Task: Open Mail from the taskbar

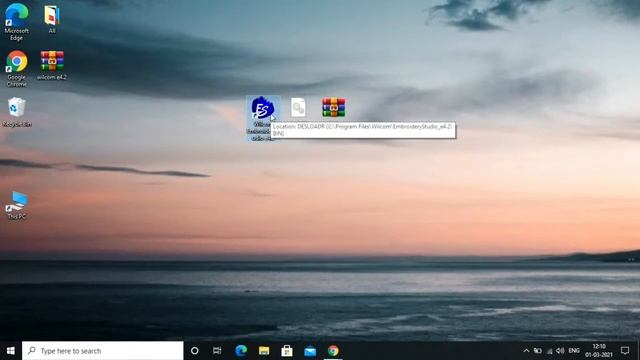Action: (310, 351)
